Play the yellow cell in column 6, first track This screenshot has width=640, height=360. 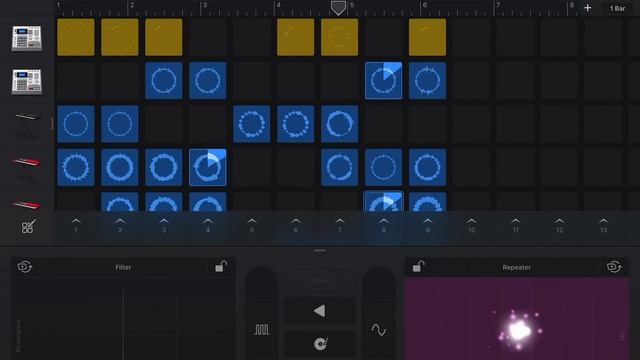296,37
